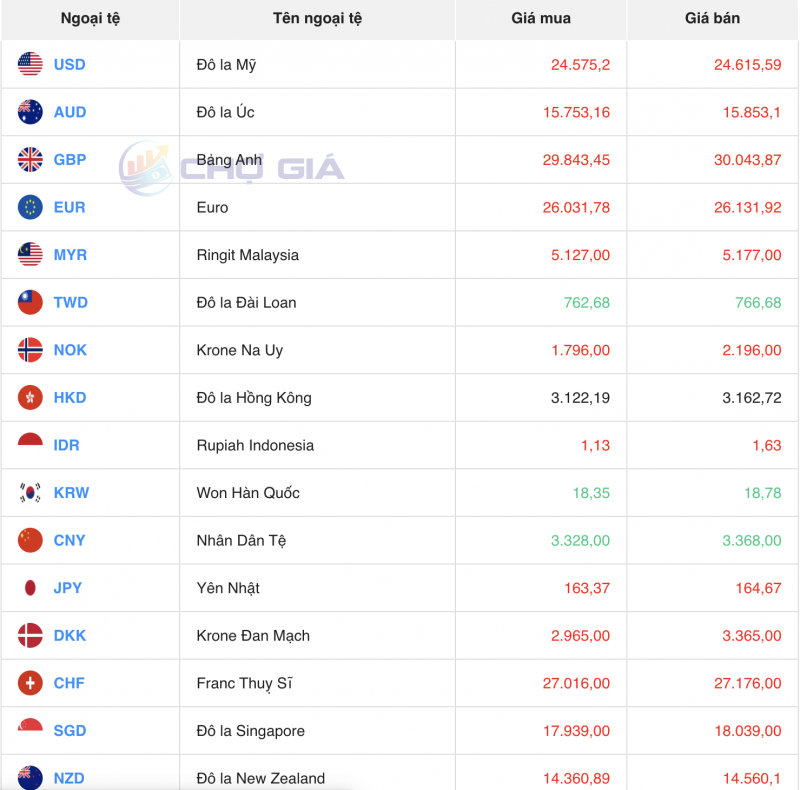This screenshot has height=790, width=800.
Task: Select the Rupiah Indonesia row label
Action: [254, 445]
